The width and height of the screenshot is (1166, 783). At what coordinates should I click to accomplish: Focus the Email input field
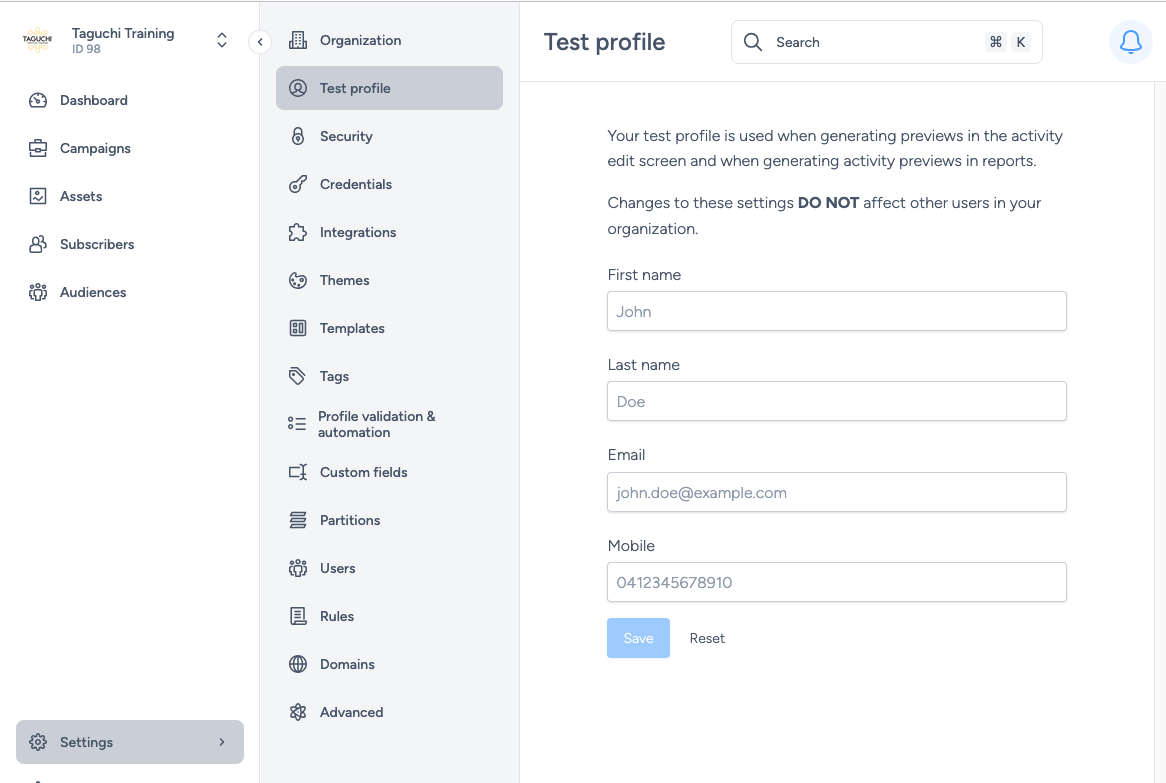tap(837, 492)
